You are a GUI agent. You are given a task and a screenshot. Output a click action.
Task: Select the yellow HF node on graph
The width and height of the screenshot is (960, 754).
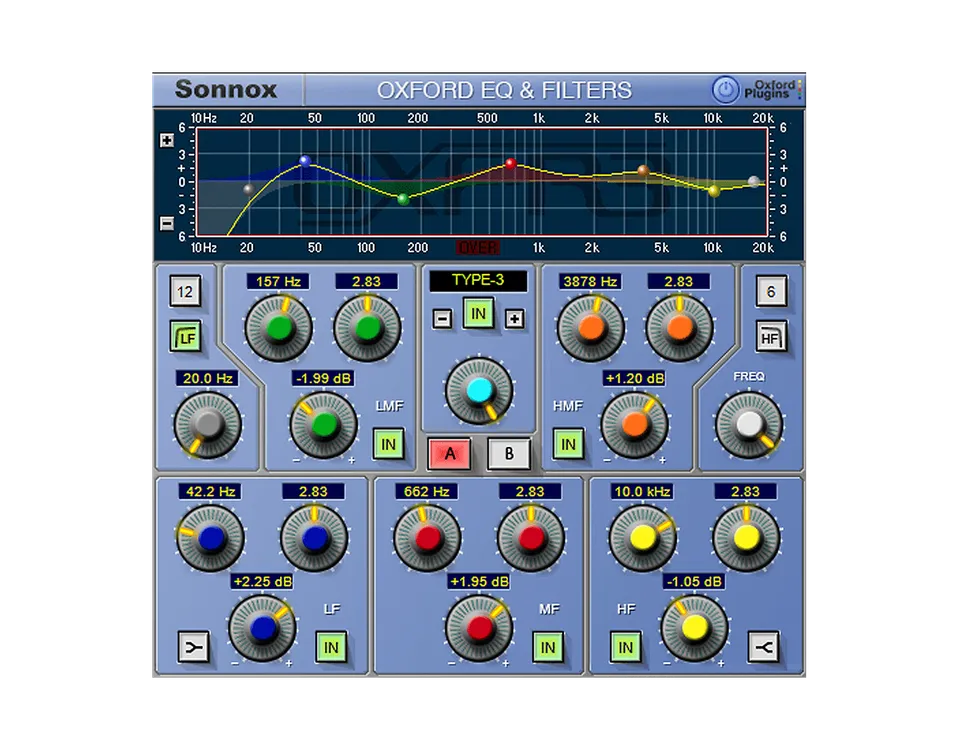[714, 191]
